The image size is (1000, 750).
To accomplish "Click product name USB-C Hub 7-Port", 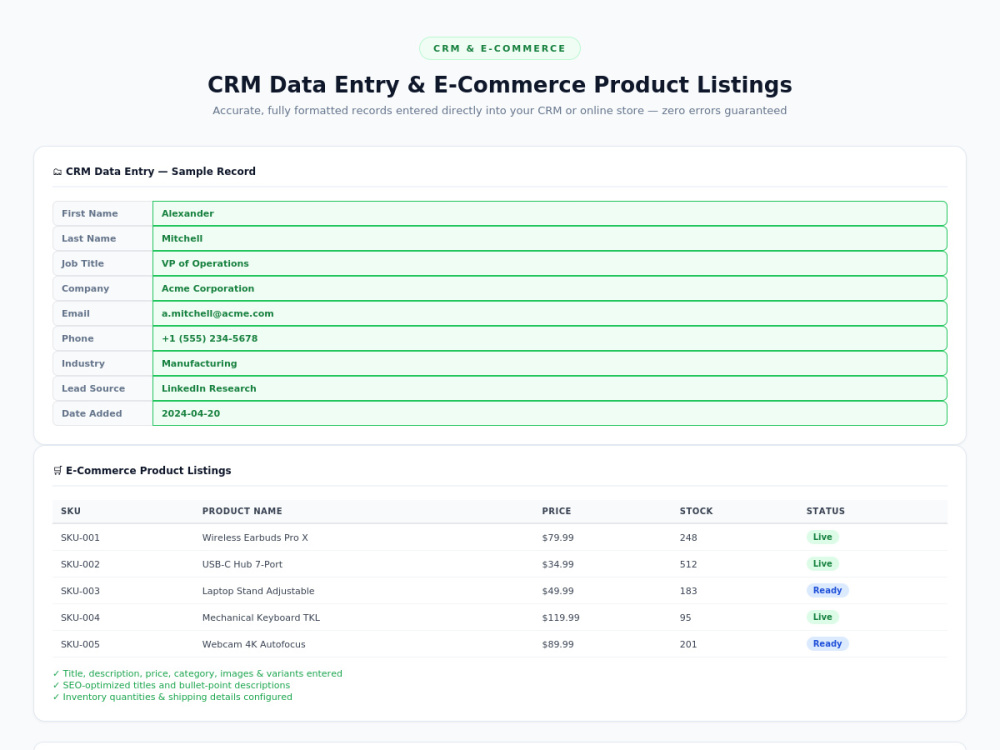I will [x=242, y=564].
